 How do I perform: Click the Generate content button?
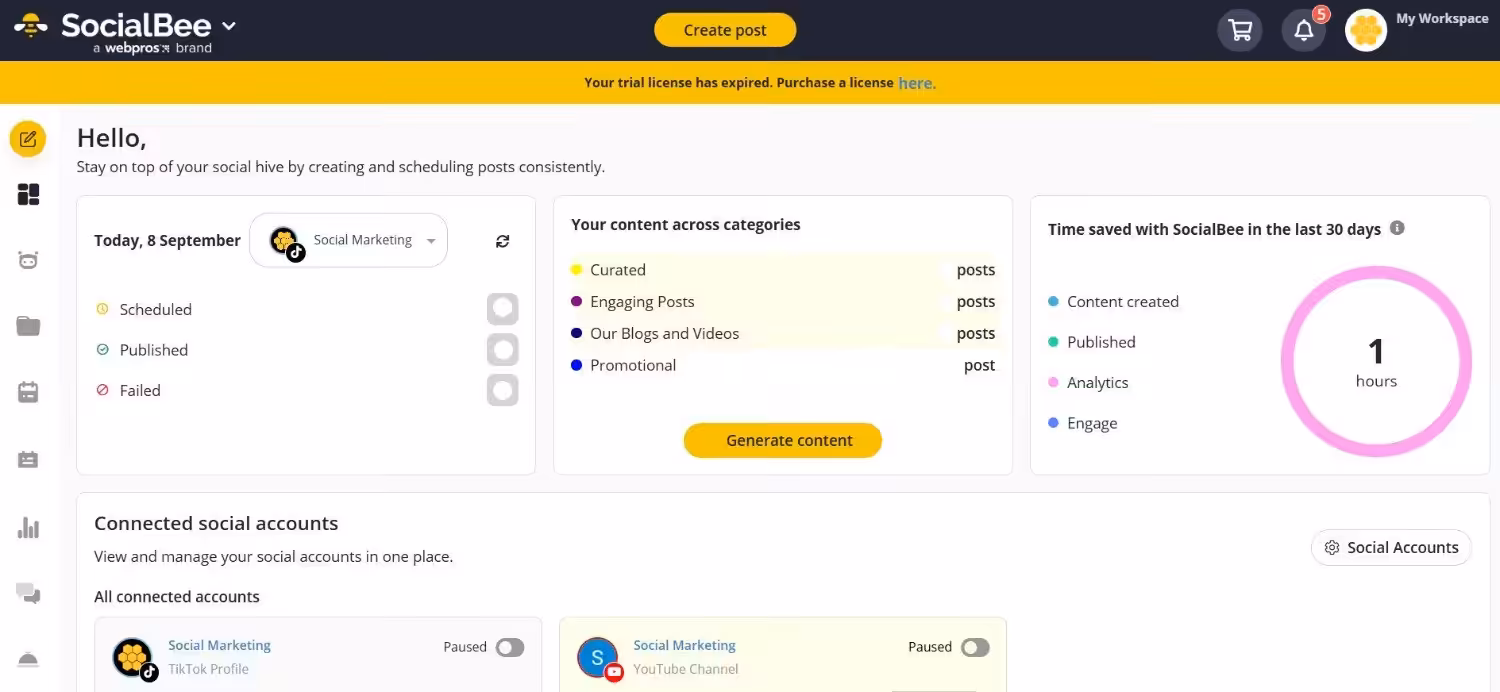click(783, 440)
